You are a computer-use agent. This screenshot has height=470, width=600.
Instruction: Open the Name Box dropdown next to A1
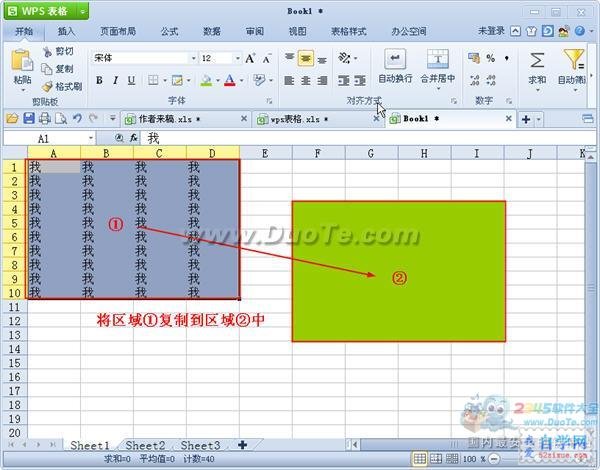click(91, 138)
